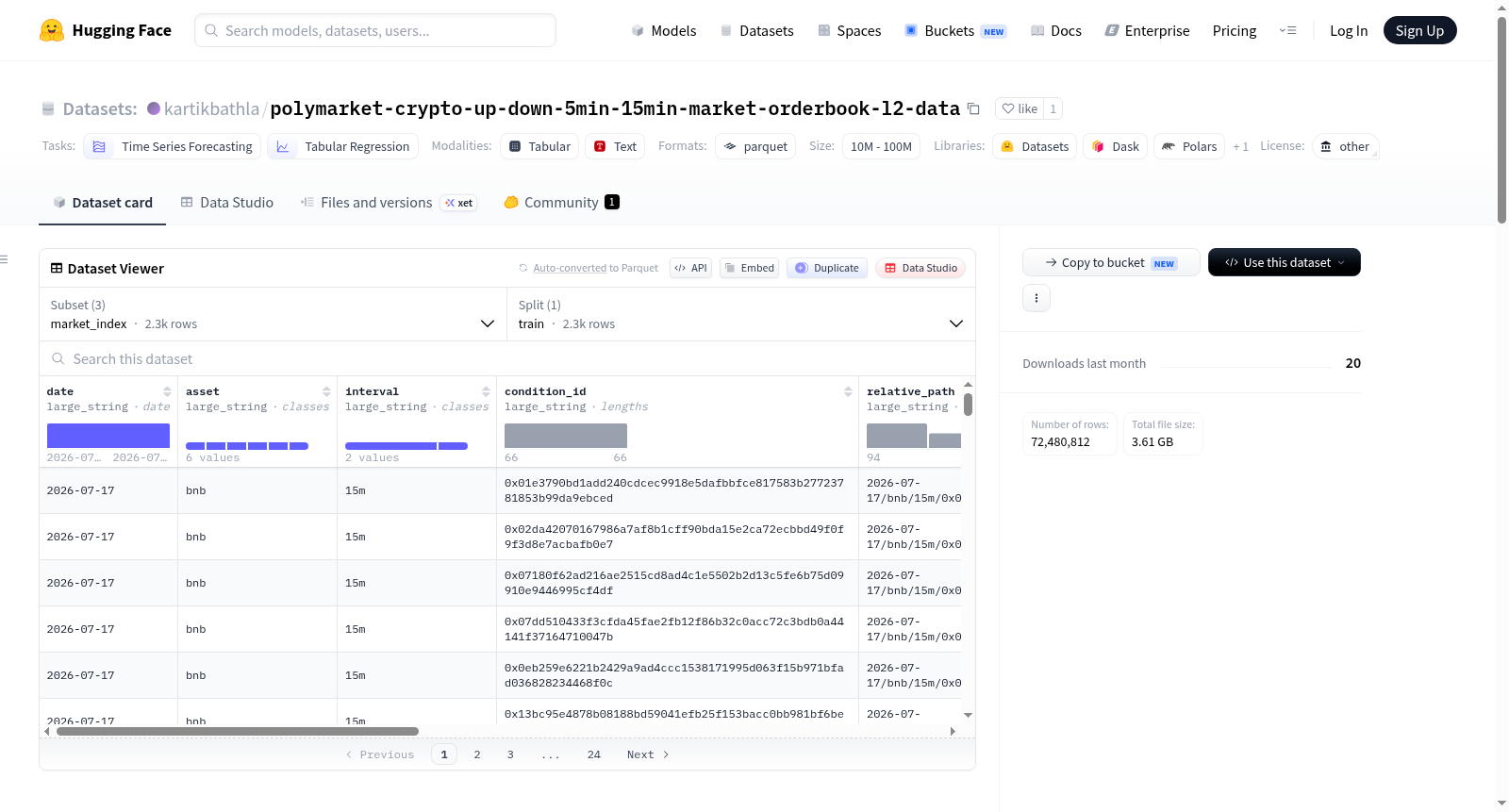Click the cell 0x01e3790bd1add240cdcec9918e5dafbb condition id
The height and width of the screenshot is (812, 1509).
pos(674,490)
